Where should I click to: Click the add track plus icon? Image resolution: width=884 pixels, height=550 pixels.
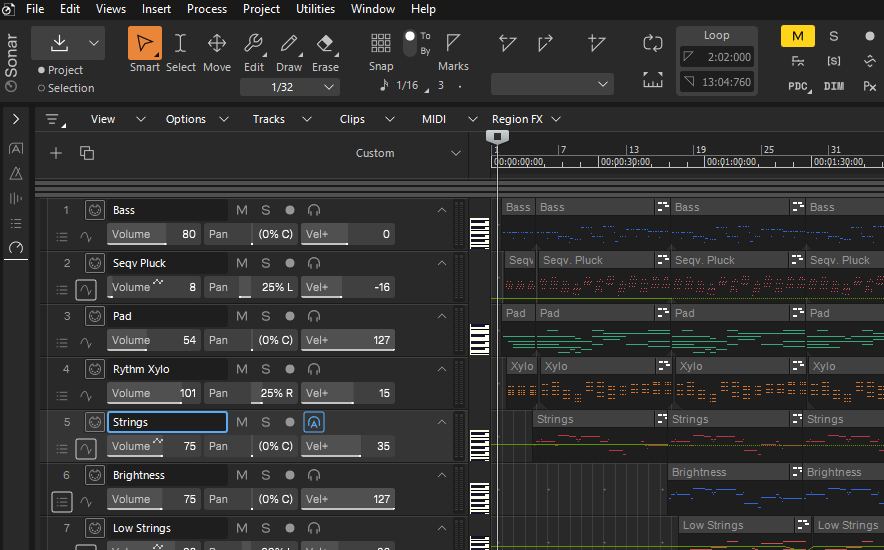pyautogui.click(x=56, y=153)
